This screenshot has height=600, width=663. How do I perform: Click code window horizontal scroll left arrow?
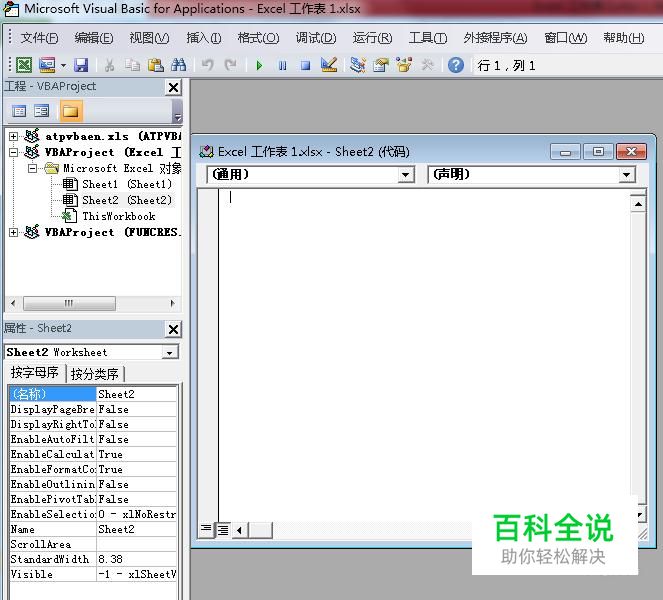[x=240, y=530]
